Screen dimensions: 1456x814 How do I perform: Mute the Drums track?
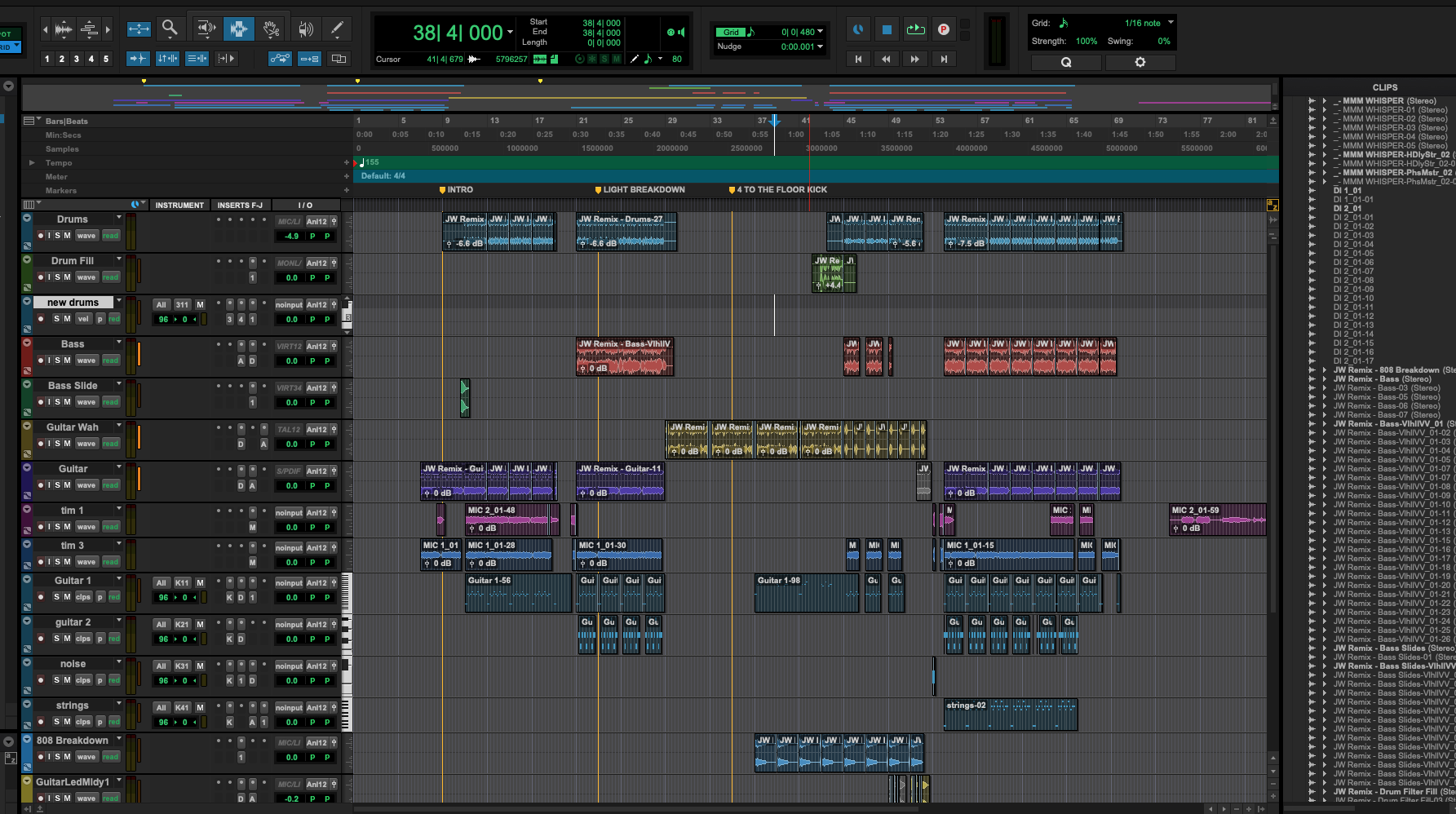tap(67, 236)
